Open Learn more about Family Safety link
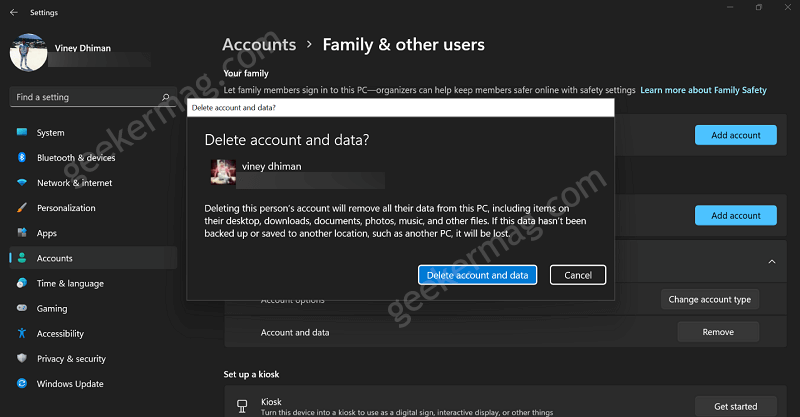This screenshot has width=800, height=417. 704,90
